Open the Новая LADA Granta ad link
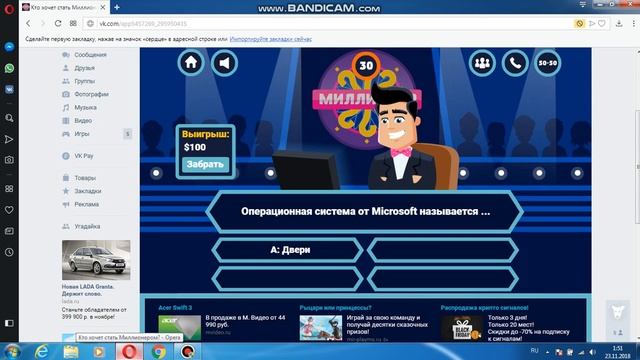This screenshot has width=640, height=360. tap(88, 290)
